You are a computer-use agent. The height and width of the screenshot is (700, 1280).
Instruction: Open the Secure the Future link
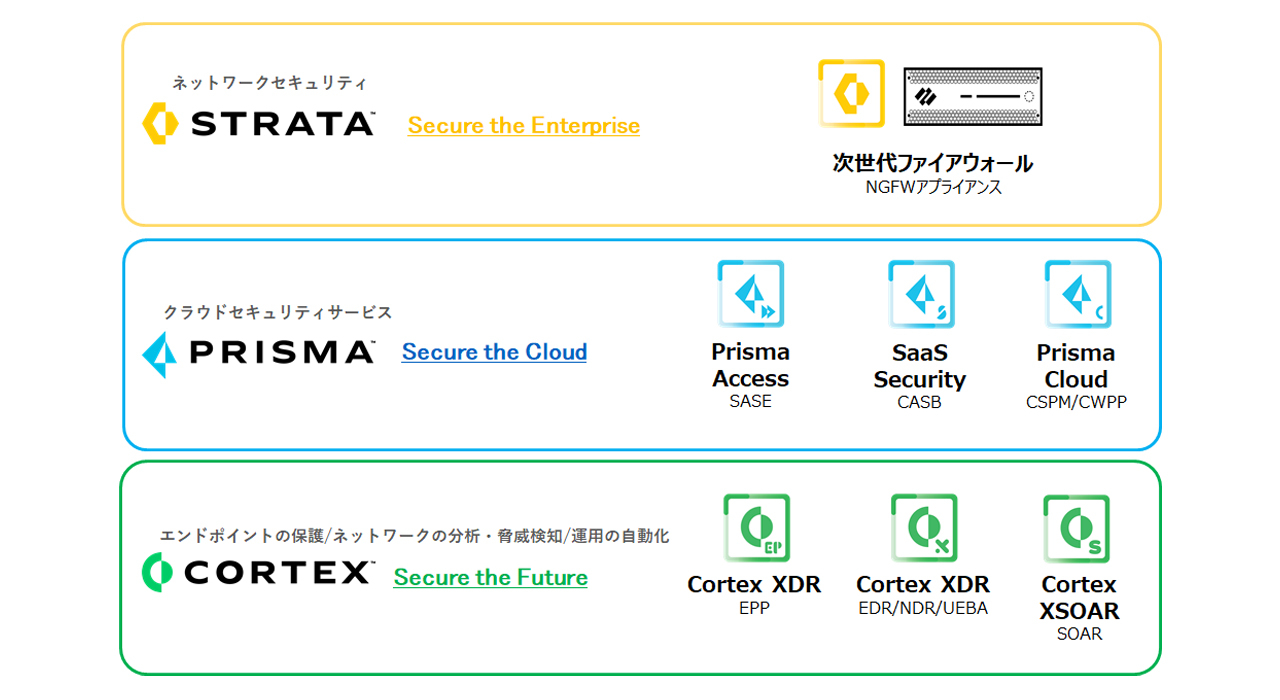(x=490, y=577)
